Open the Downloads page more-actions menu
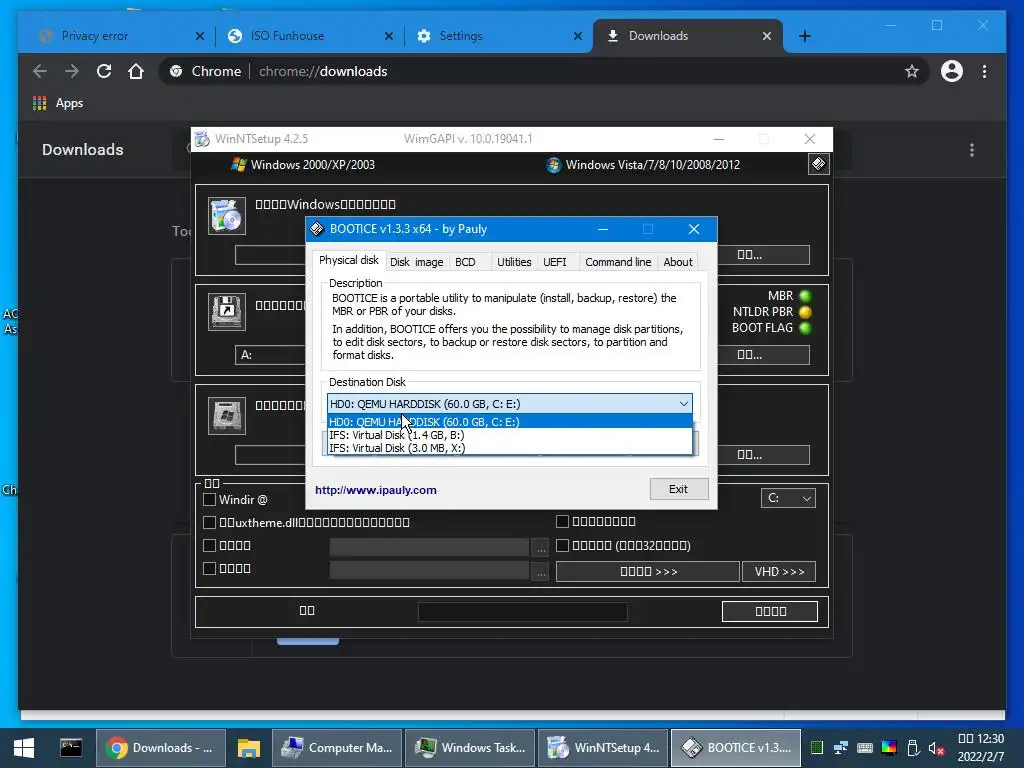The width and height of the screenshot is (1024, 768). (972, 150)
